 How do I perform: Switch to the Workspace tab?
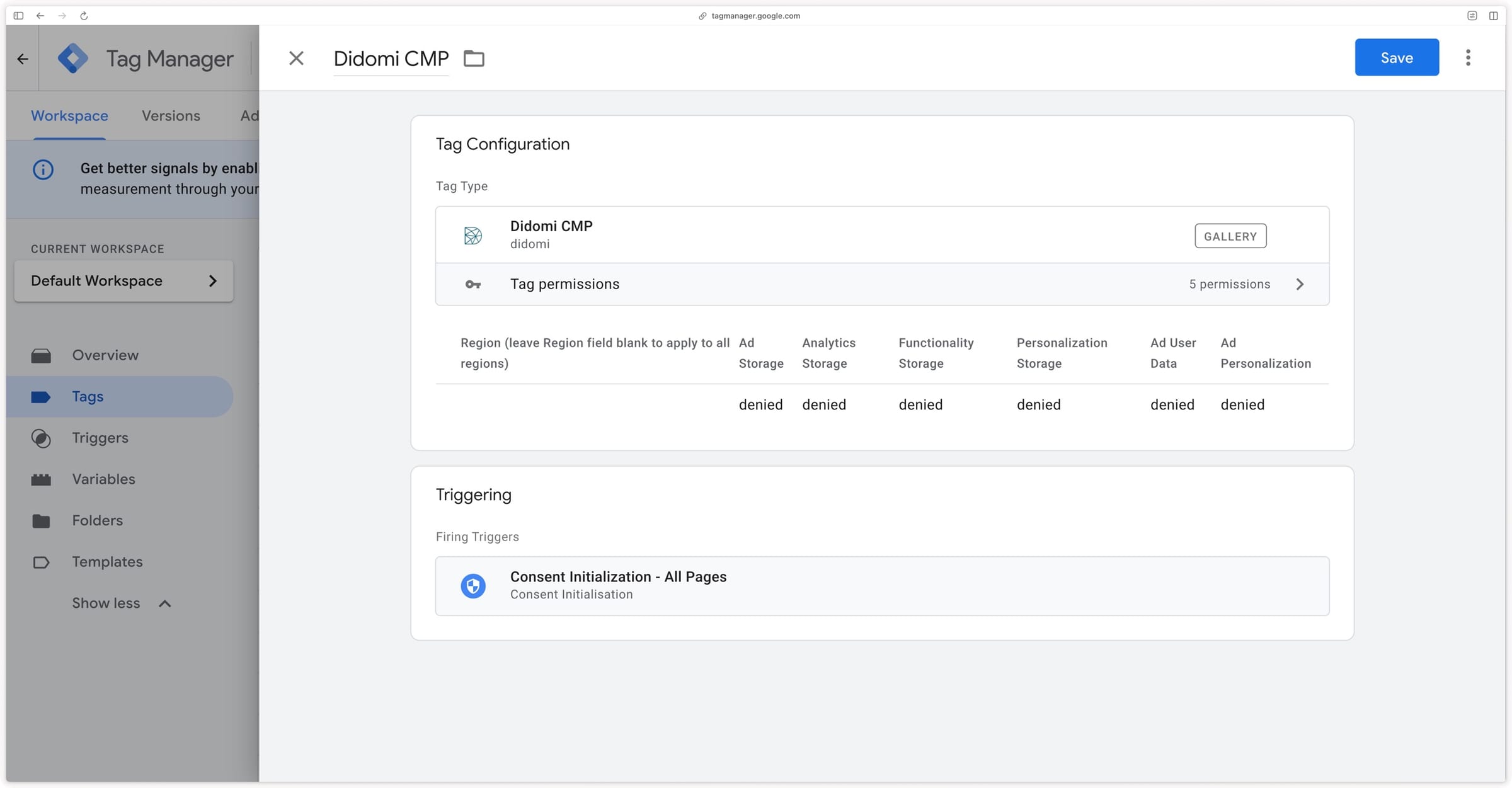[x=69, y=116]
